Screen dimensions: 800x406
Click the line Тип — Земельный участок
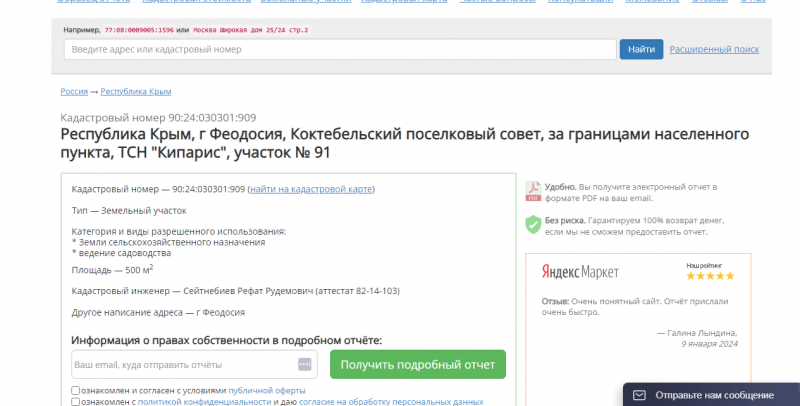pyautogui.click(x=129, y=210)
